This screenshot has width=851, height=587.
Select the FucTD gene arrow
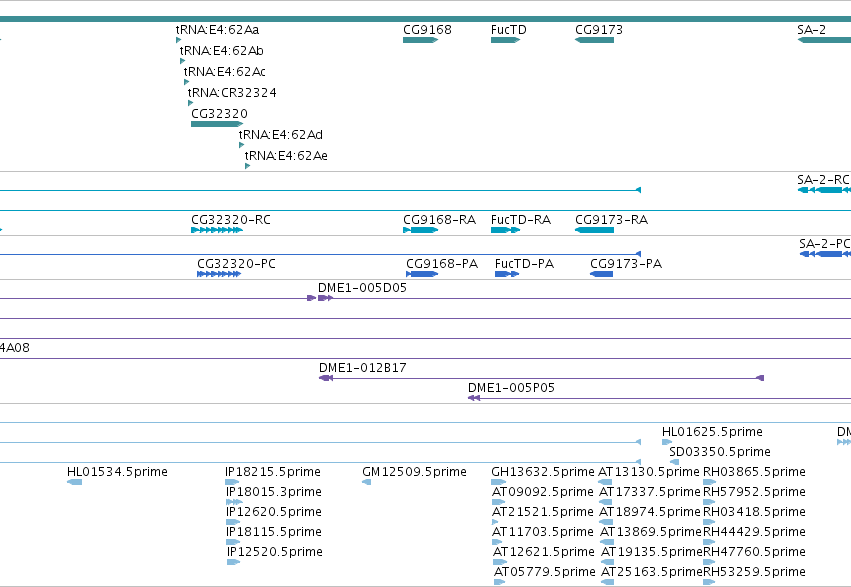point(505,40)
